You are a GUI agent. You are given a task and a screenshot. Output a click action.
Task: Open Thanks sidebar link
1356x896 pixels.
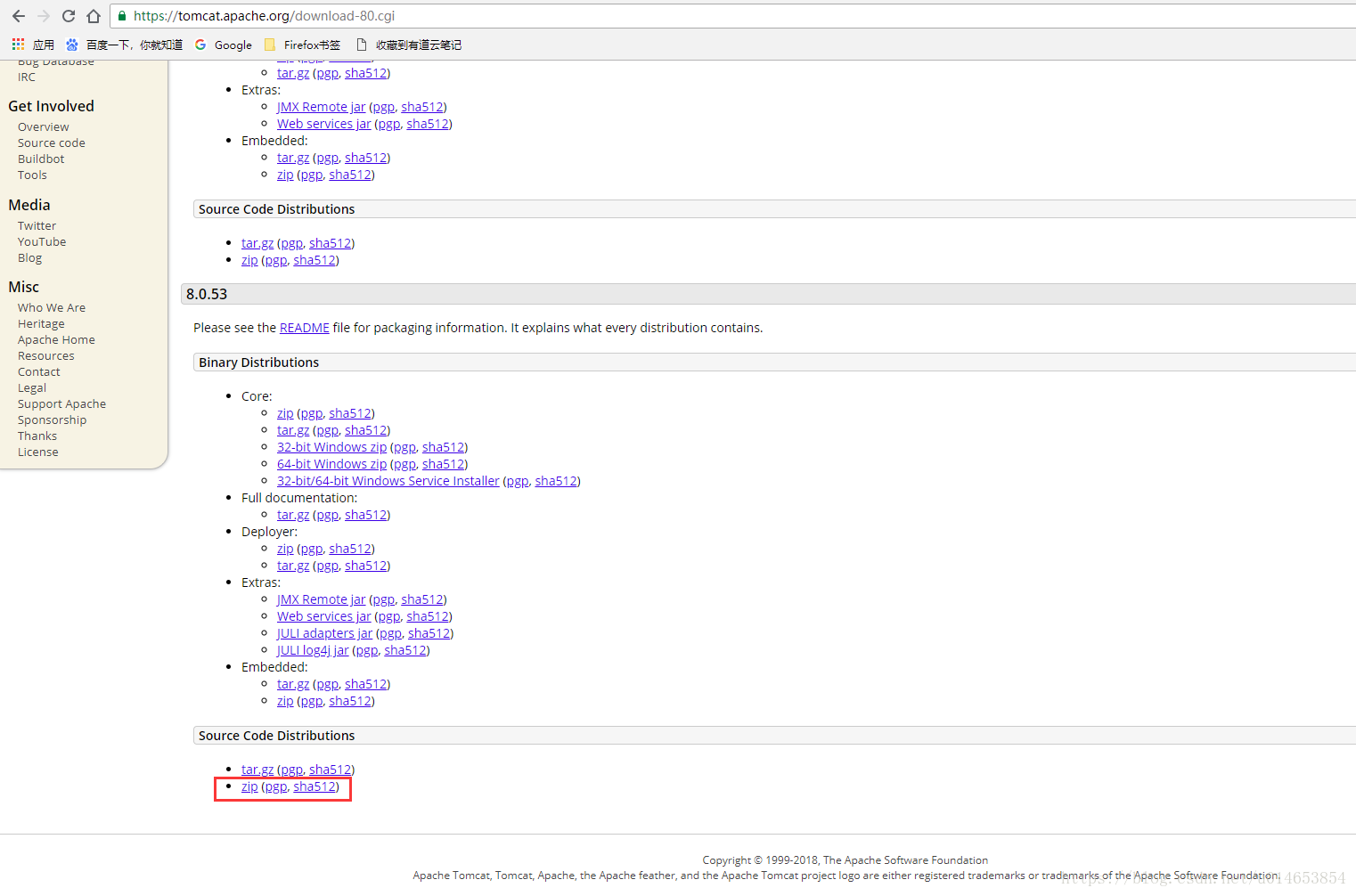pyautogui.click(x=37, y=436)
